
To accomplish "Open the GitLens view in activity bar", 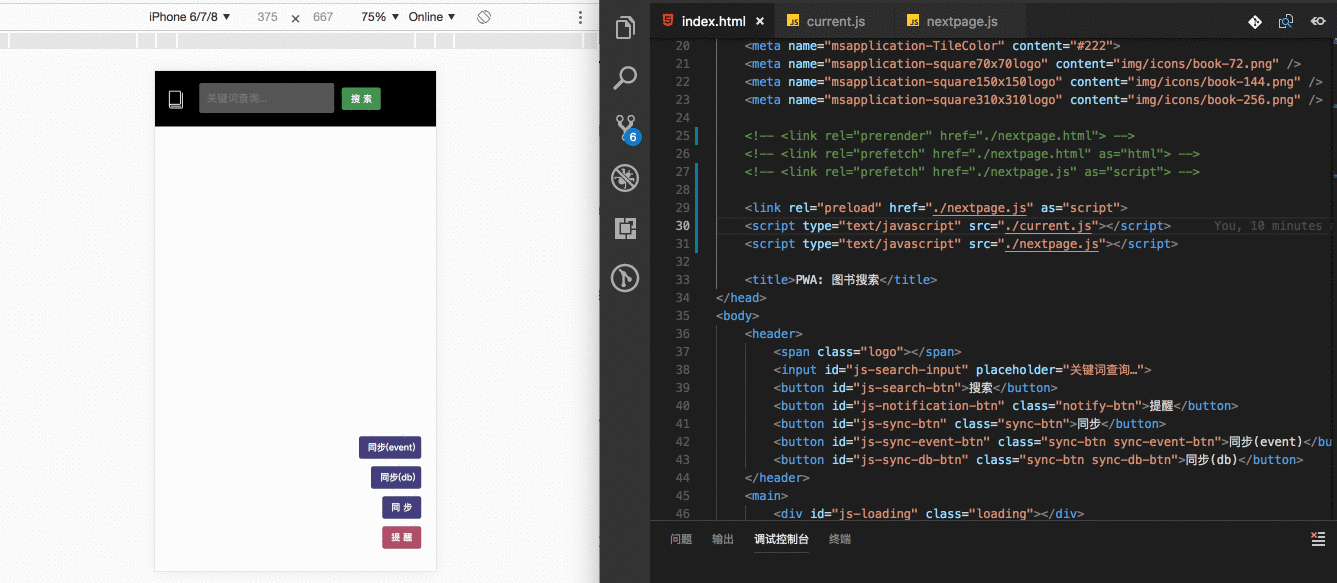I will pos(625,277).
